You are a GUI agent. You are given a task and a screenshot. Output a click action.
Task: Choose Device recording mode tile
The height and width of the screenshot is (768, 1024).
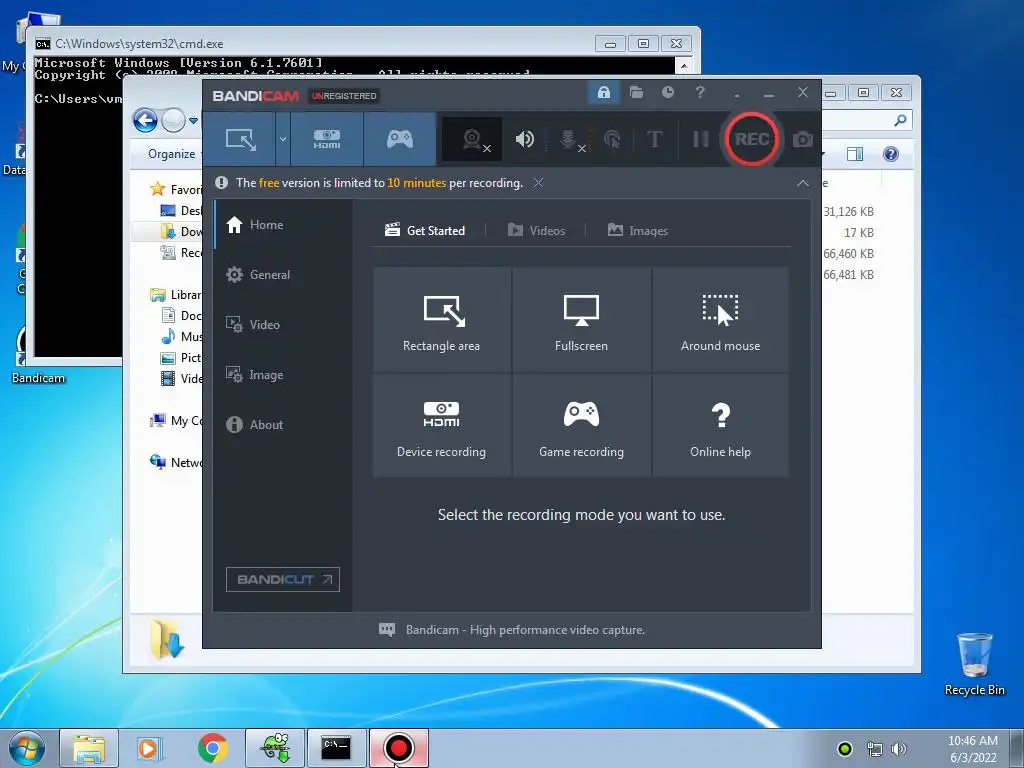pyautogui.click(x=441, y=425)
